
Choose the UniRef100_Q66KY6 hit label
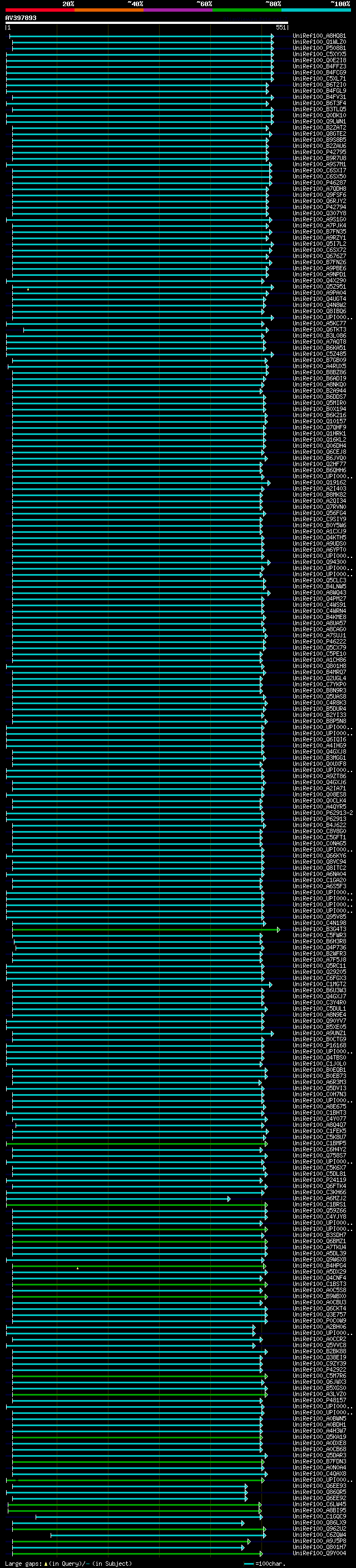coord(319,856)
